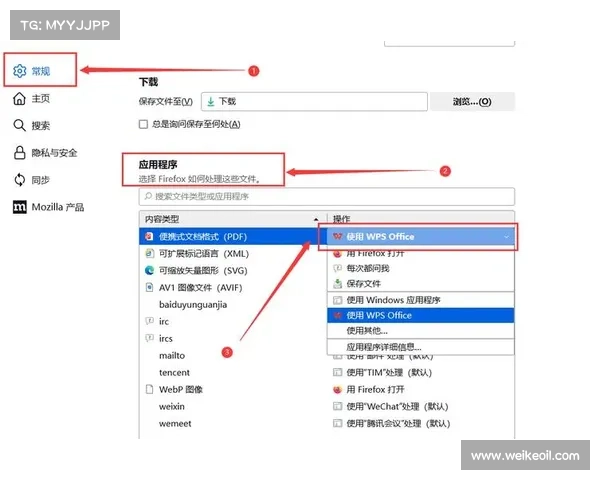This screenshot has width=600, height=480.
Task: Click the 保存文件 save icon in dropdown
Action: [x=338, y=284]
